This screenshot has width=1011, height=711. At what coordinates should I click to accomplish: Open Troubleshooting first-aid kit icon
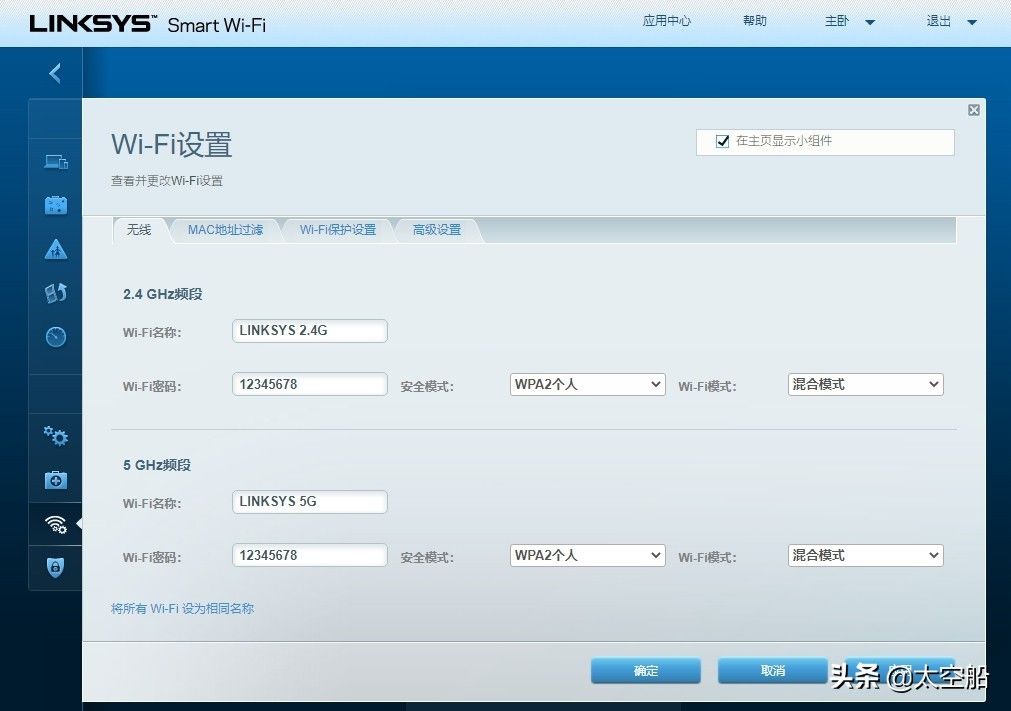56,480
